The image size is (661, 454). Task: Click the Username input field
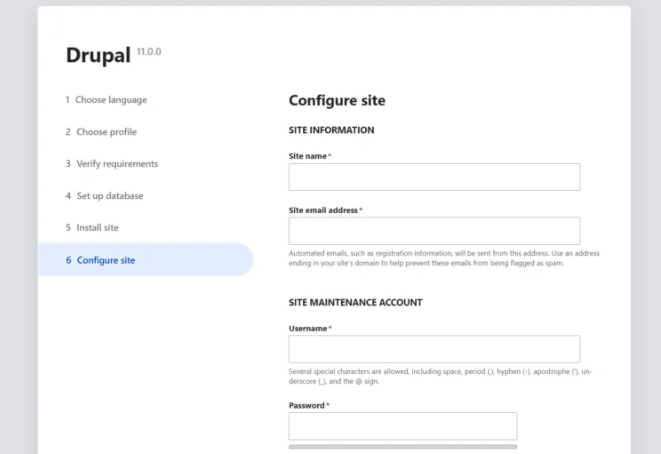coord(434,349)
